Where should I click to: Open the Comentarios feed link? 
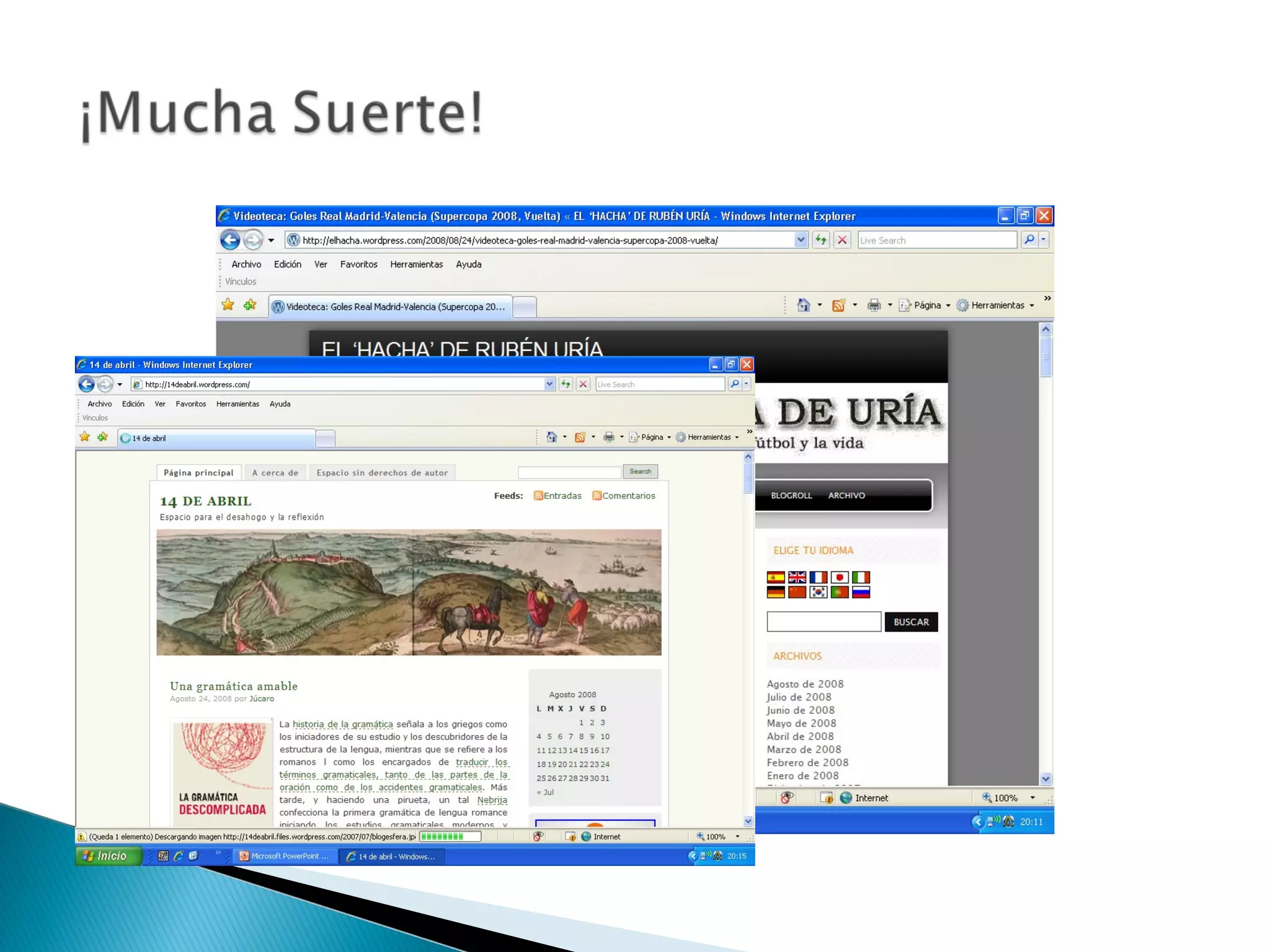point(623,496)
